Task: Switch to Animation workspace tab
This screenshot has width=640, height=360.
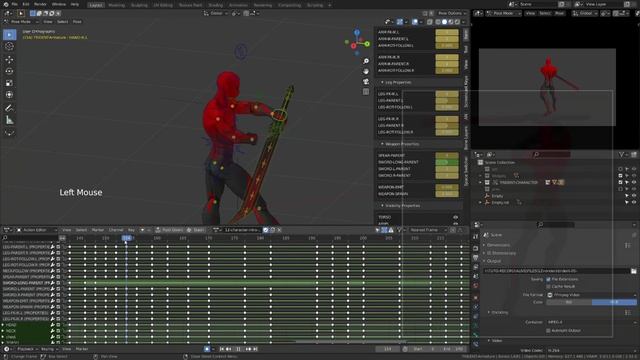Action: [x=238, y=5]
